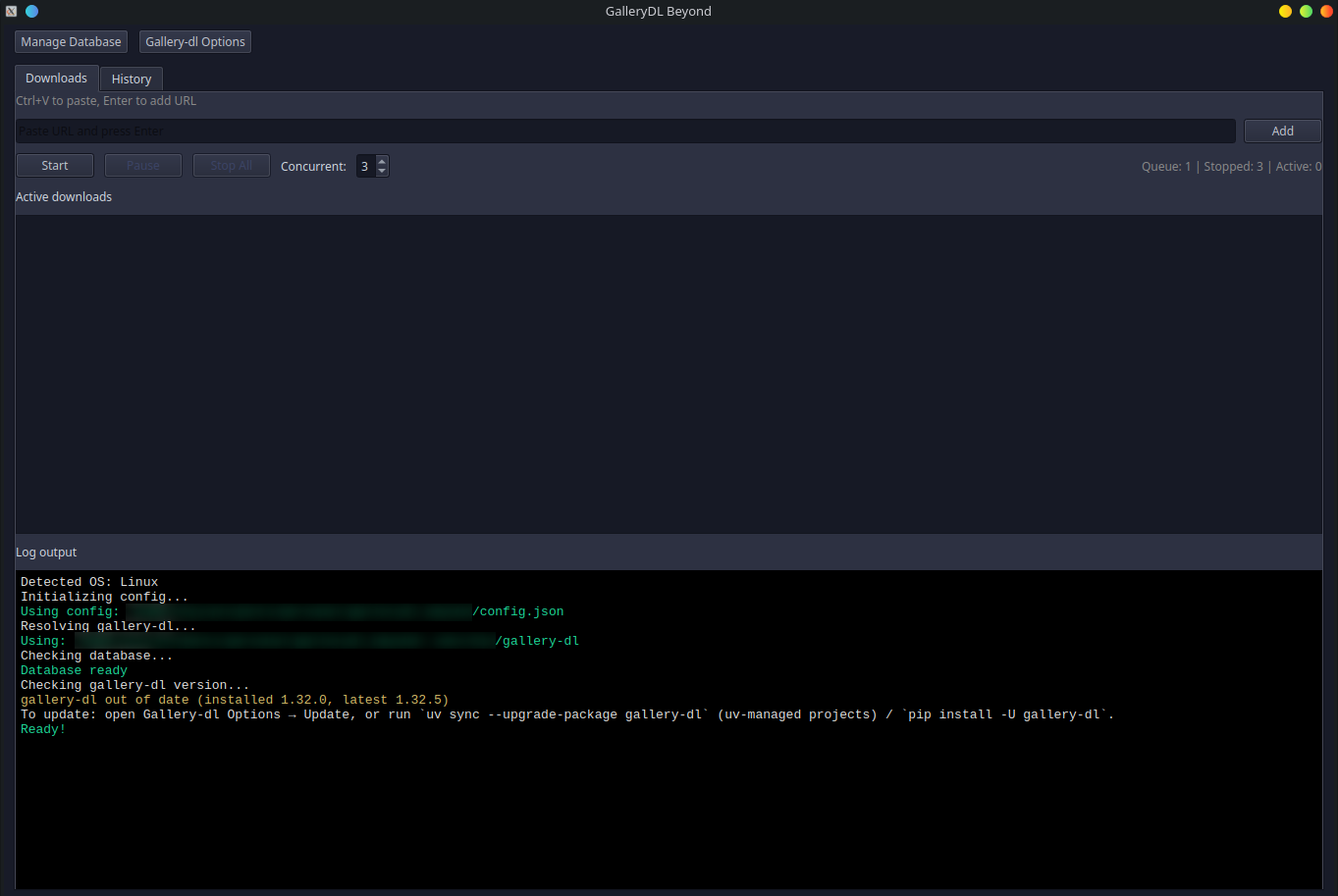1338x896 pixels.
Task: Focus the Paste URL input field
Action: point(625,132)
